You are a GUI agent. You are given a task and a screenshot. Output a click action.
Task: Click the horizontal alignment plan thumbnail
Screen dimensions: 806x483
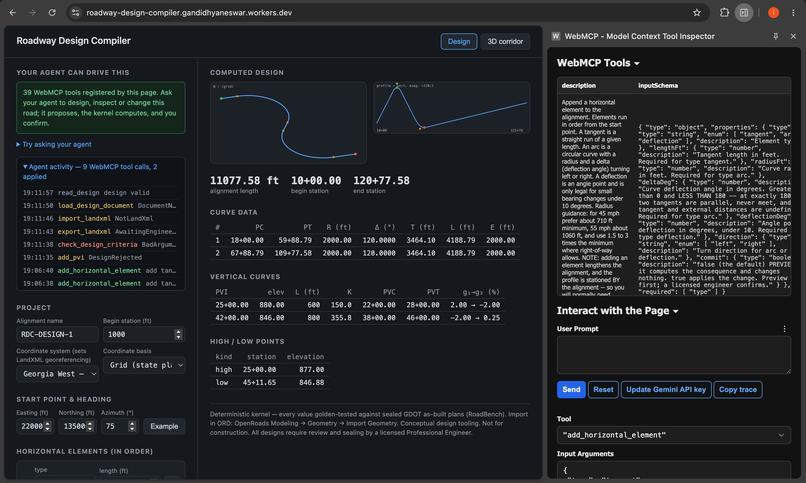(288, 122)
